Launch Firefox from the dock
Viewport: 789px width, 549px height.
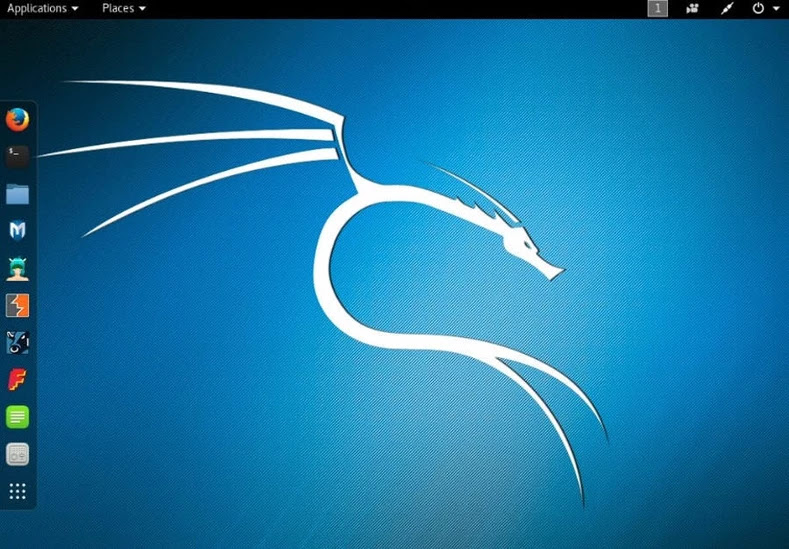point(17,119)
